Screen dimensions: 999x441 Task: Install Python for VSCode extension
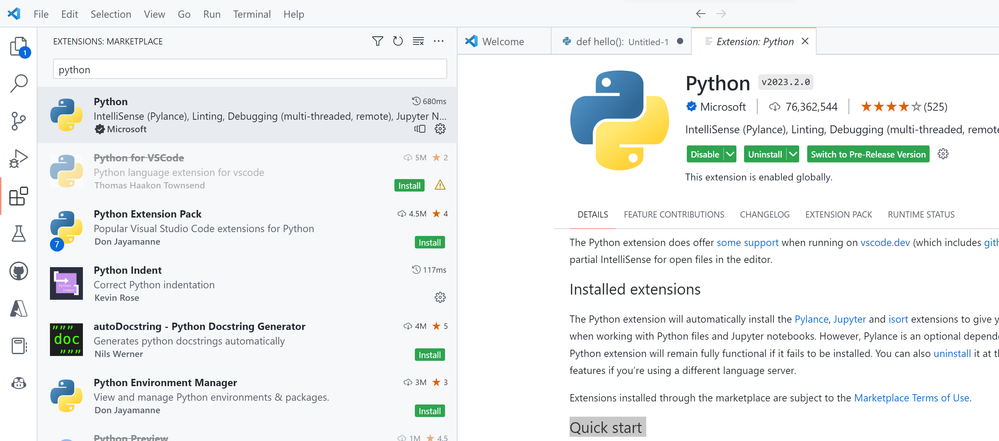(409, 185)
